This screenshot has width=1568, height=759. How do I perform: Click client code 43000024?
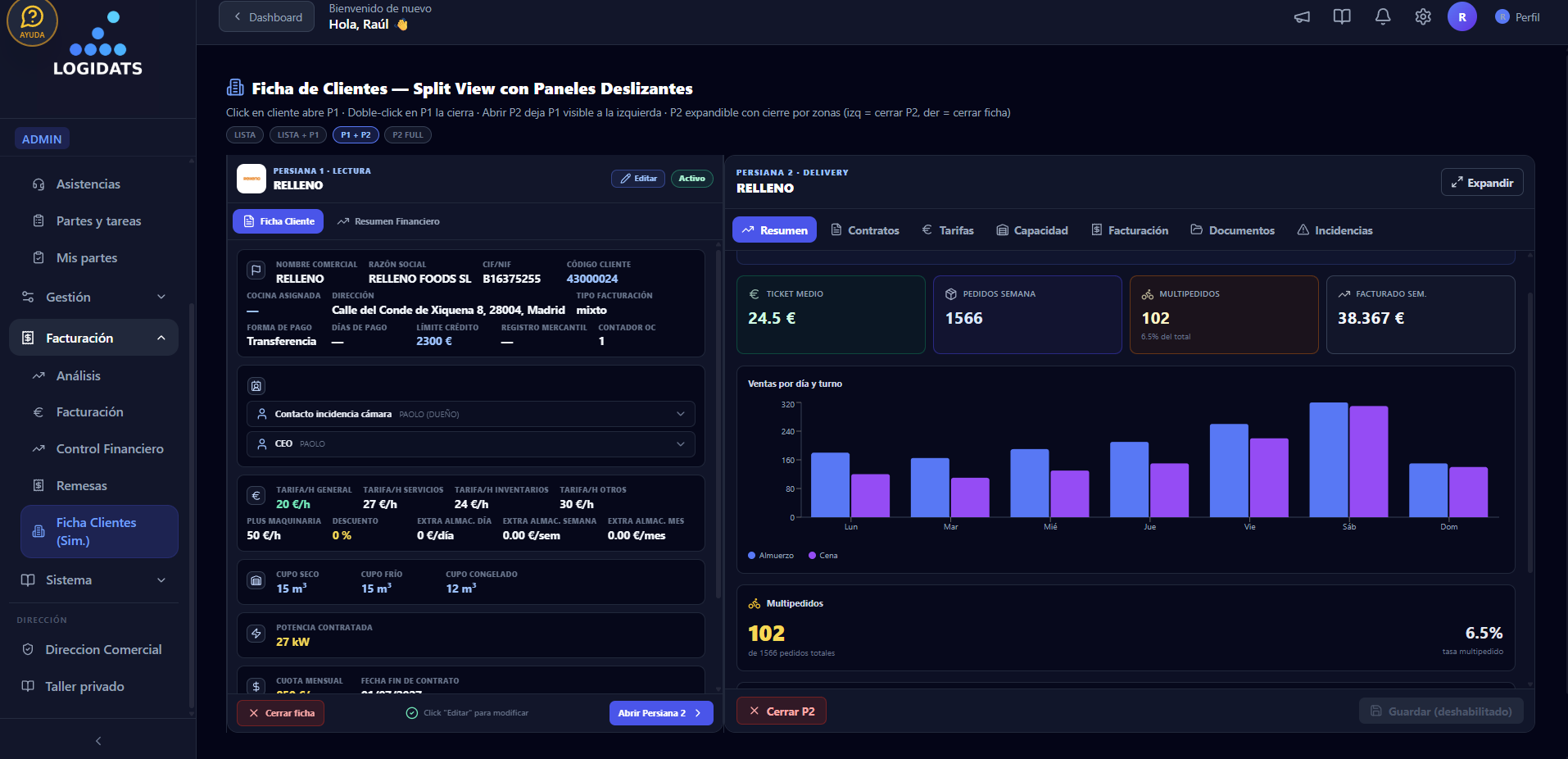point(592,279)
